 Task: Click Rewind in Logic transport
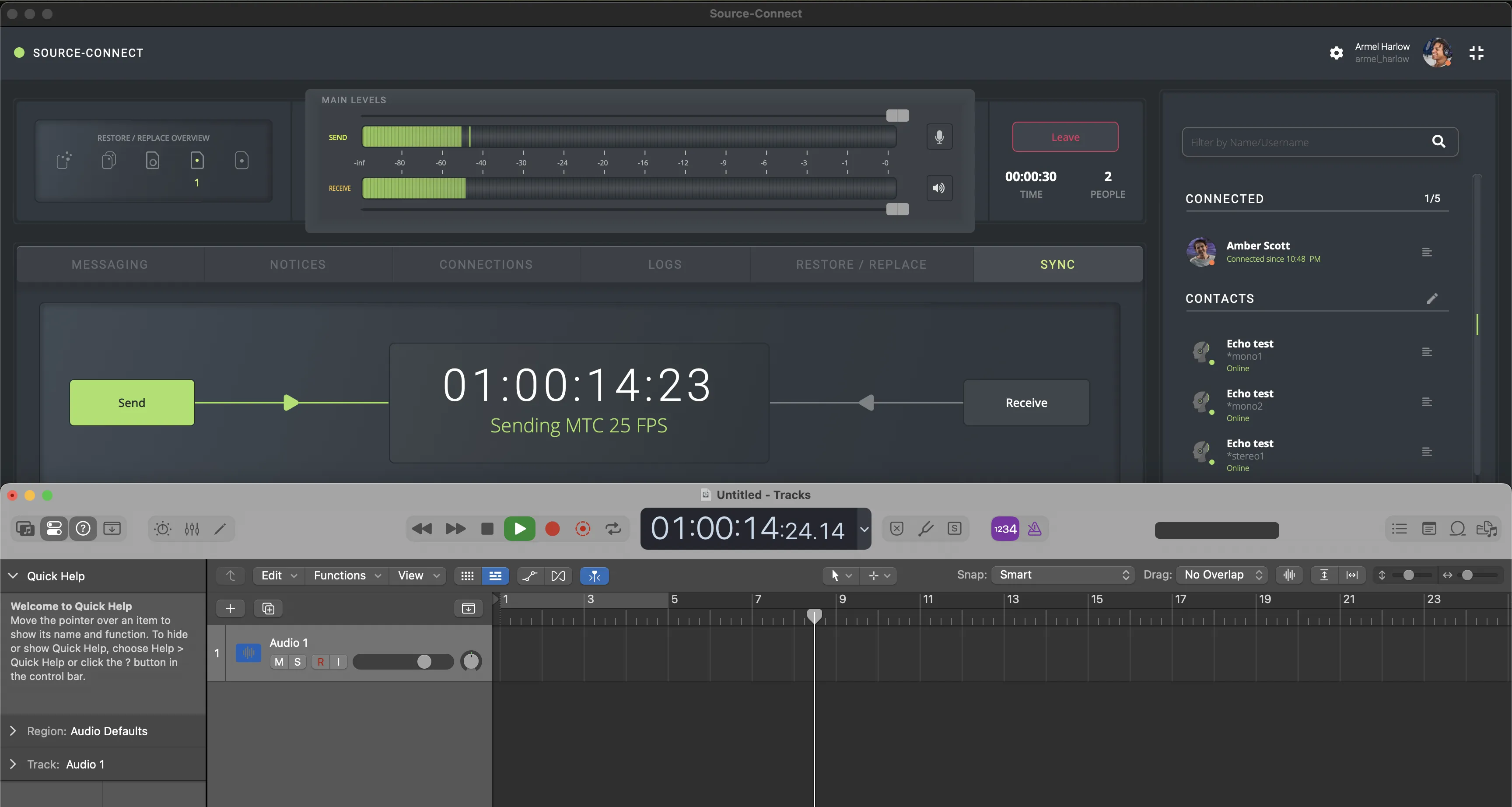point(421,529)
